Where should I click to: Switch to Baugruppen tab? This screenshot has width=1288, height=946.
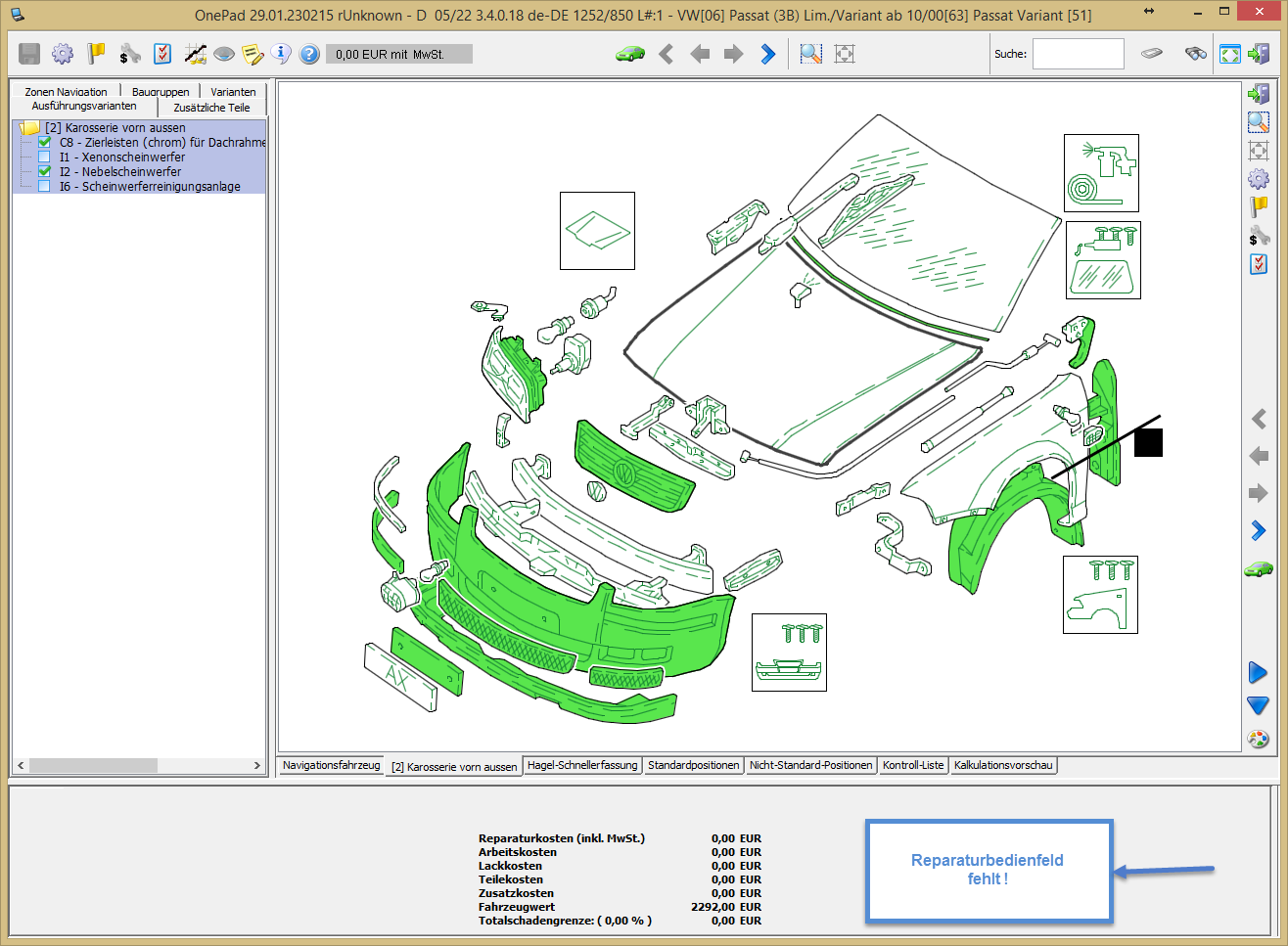(x=161, y=91)
